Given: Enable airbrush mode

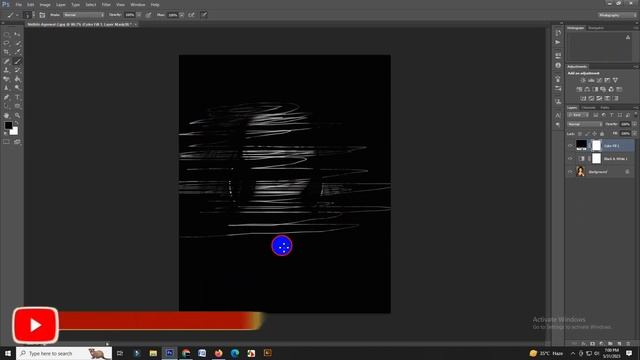Looking at the screenshot, I should tap(191, 15).
